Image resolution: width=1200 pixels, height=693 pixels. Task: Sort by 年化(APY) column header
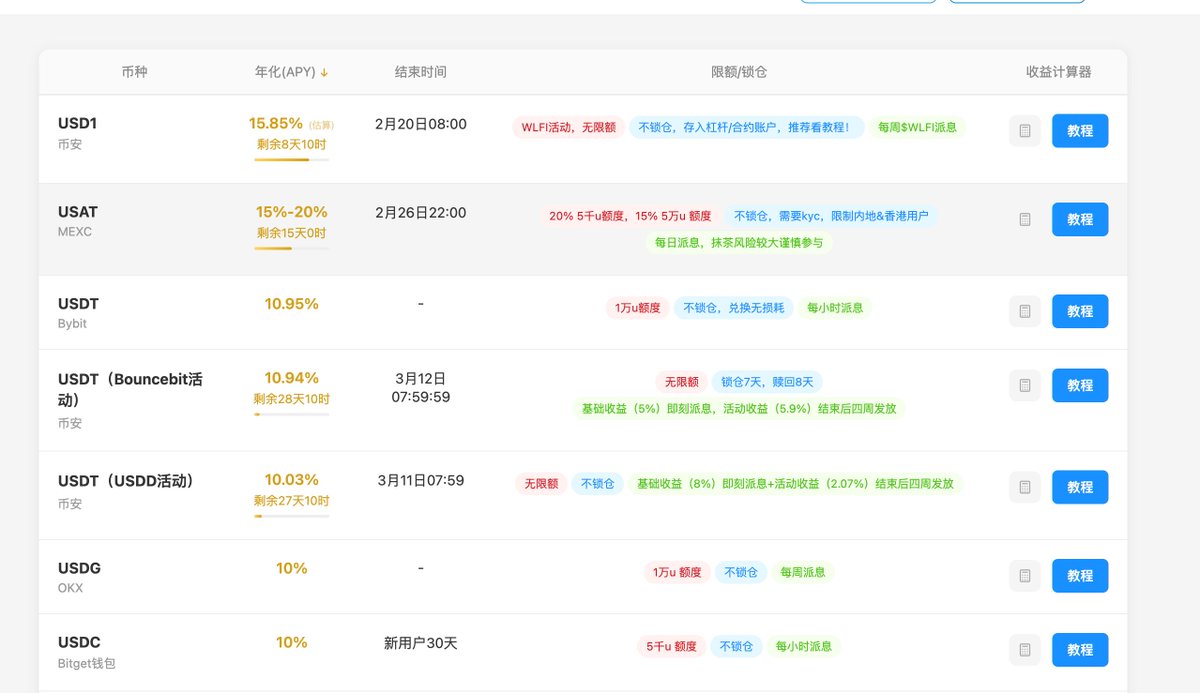point(292,72)
